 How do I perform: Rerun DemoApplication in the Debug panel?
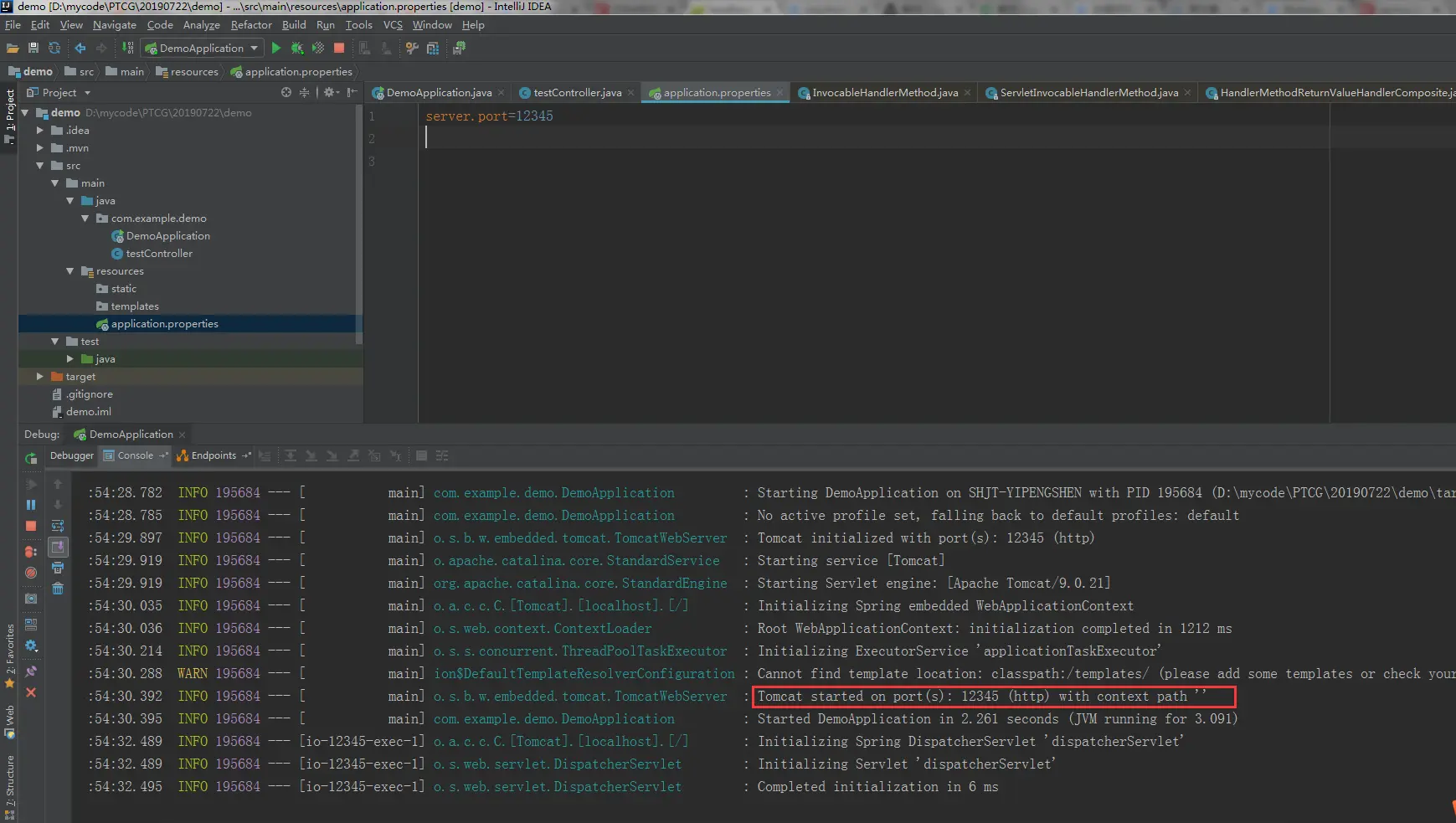[31, 458]
